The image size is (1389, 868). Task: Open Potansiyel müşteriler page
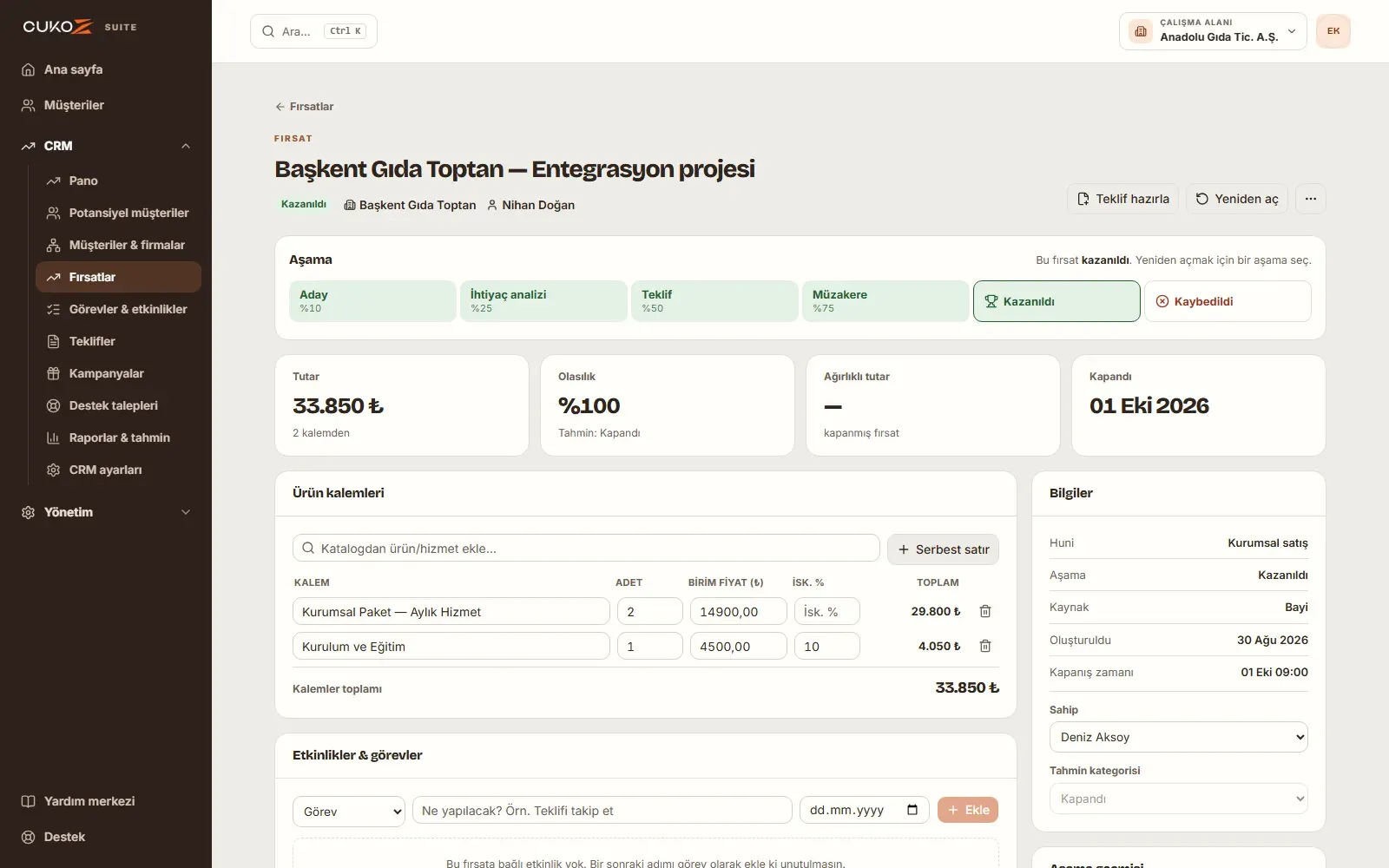[x=118, y=213]
